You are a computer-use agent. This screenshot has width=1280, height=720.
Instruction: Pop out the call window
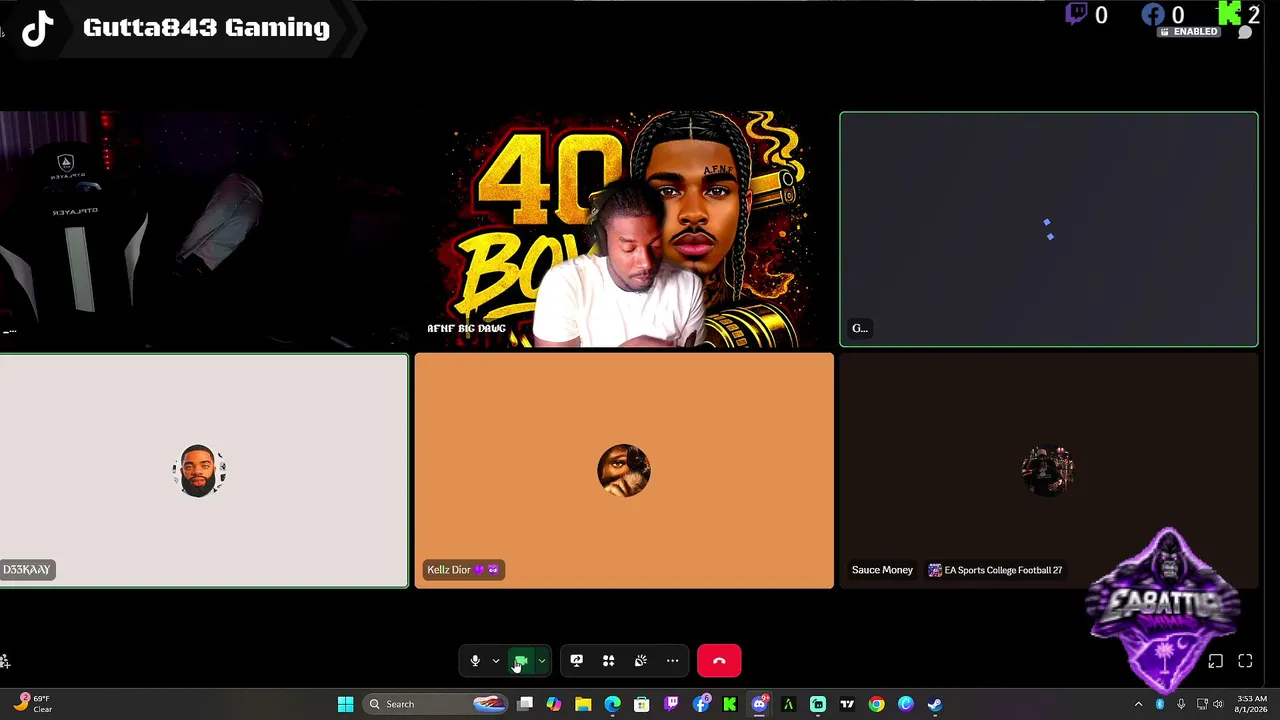tap(1215, 661)
